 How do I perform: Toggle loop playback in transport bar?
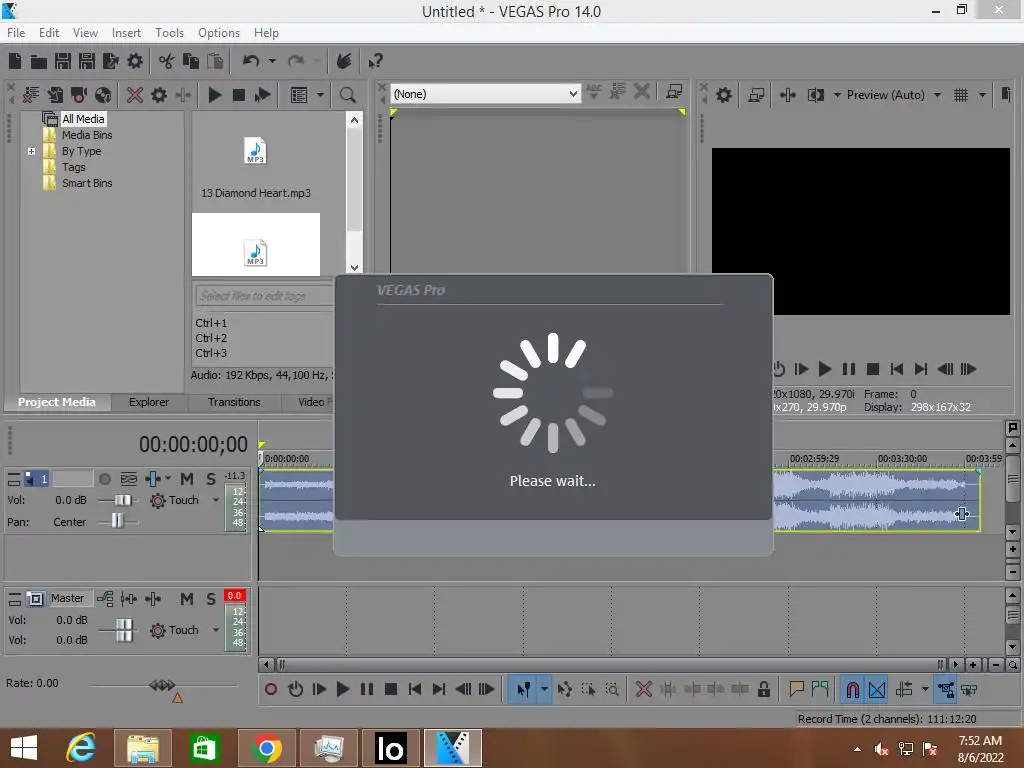click(x=295, y=690)
